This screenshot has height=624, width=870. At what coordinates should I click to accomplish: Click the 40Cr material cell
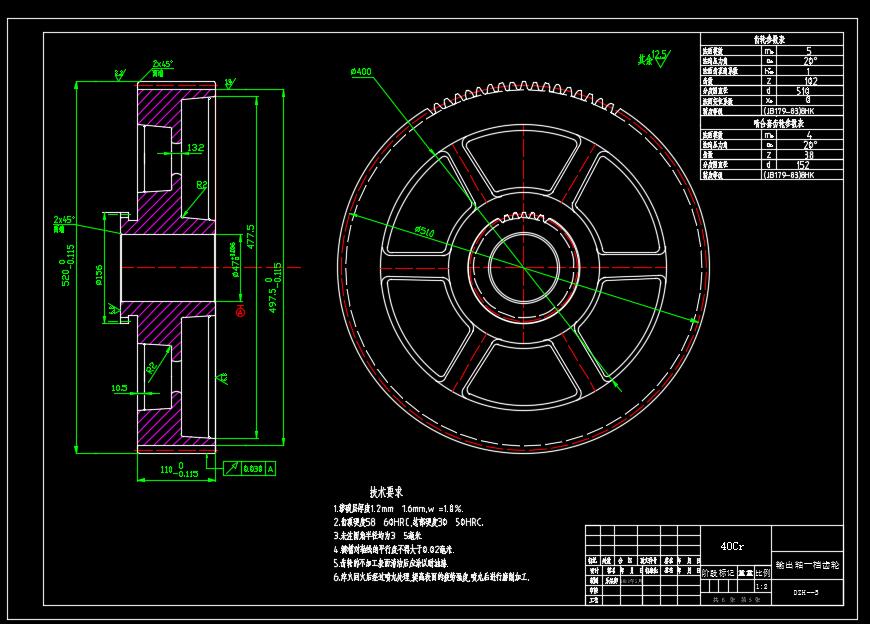pos(732,546)
